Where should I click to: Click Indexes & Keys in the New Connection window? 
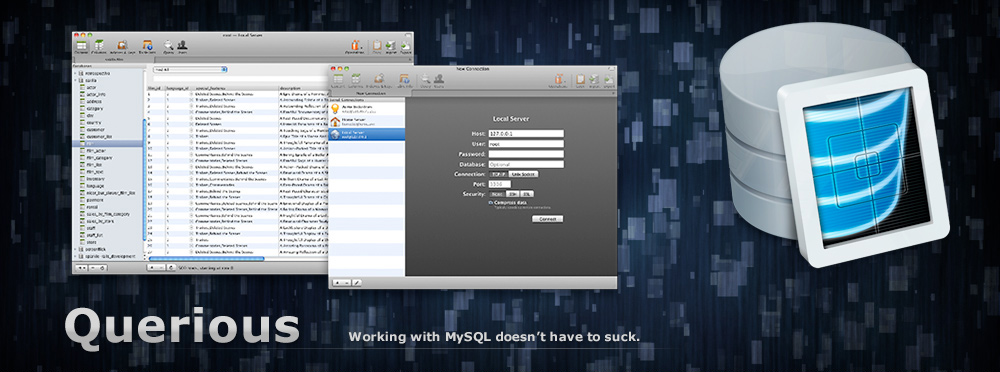[x=379, y=80]
